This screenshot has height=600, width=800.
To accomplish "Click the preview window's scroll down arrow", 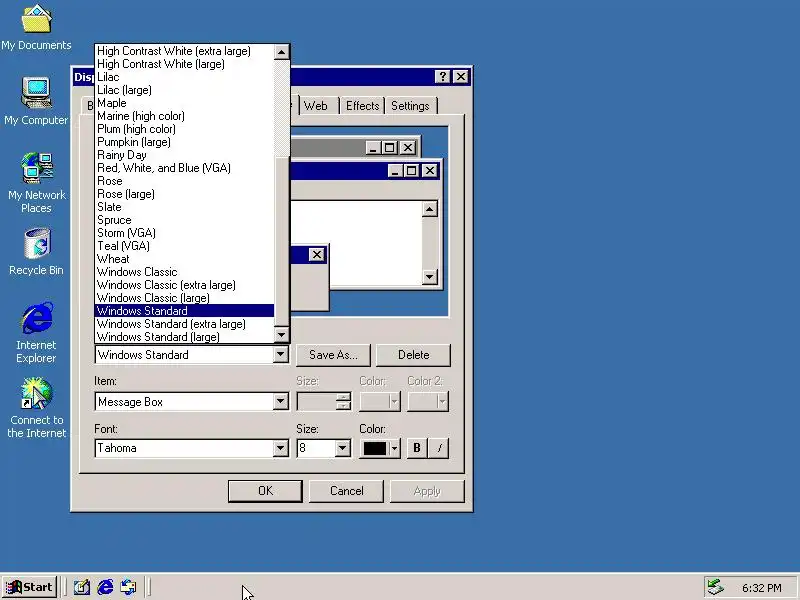I will [430, 277].
